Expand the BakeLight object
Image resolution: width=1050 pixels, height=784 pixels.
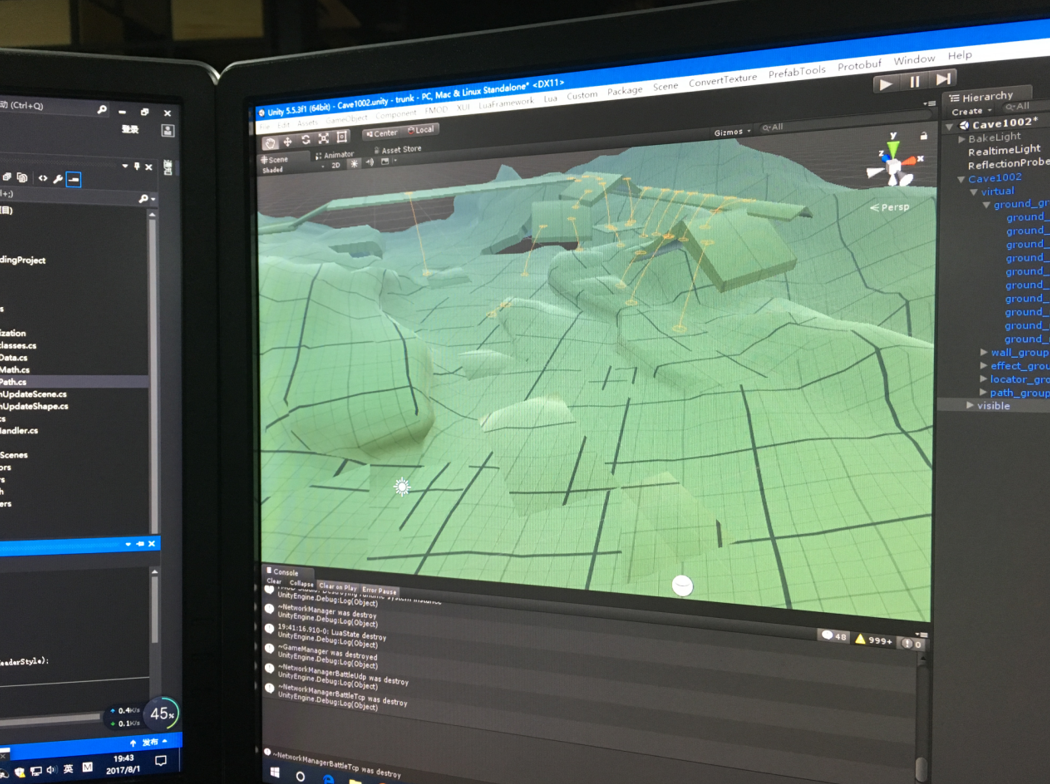pos(962,139)
